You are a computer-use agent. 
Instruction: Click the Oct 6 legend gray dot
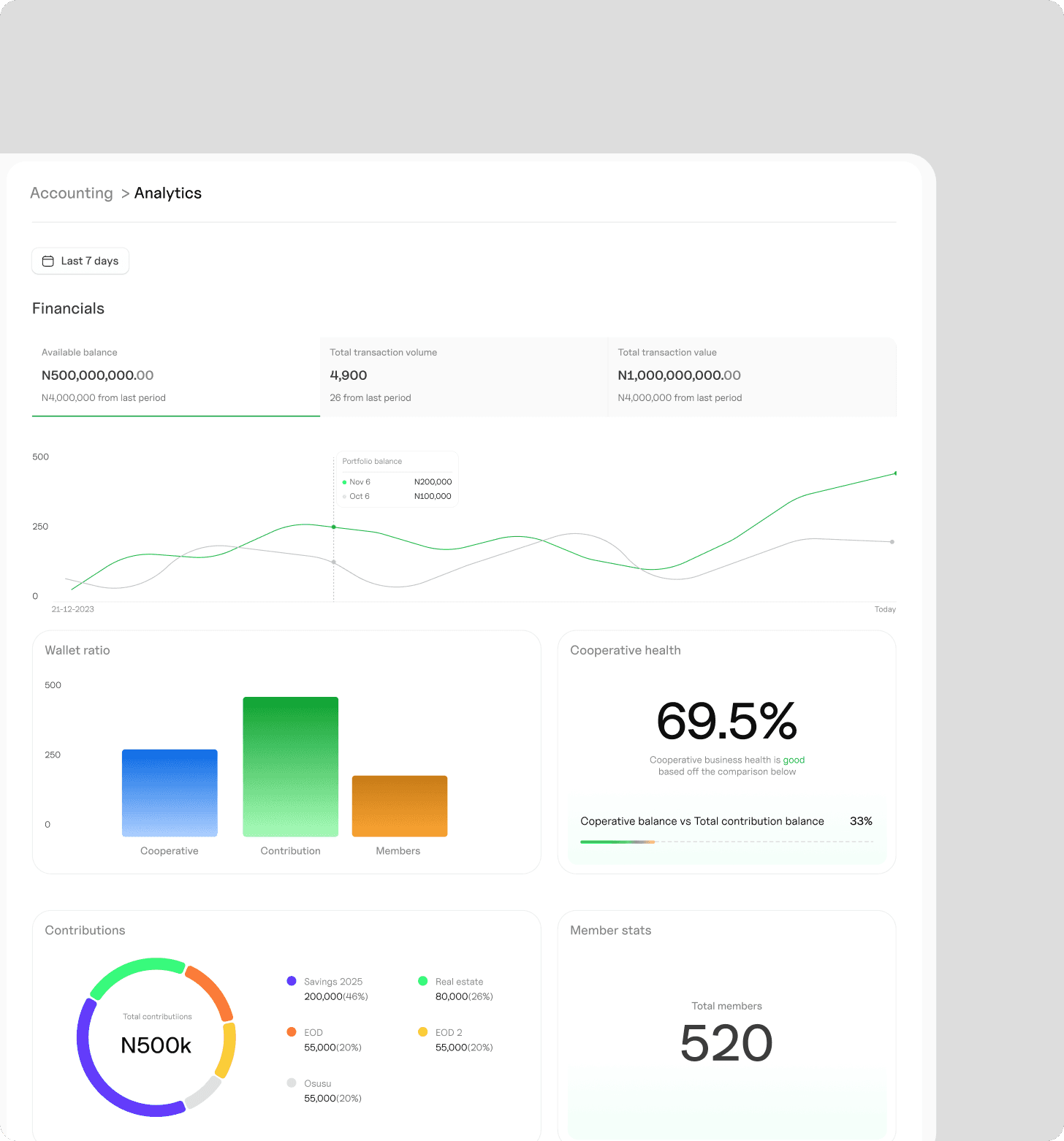344,497
